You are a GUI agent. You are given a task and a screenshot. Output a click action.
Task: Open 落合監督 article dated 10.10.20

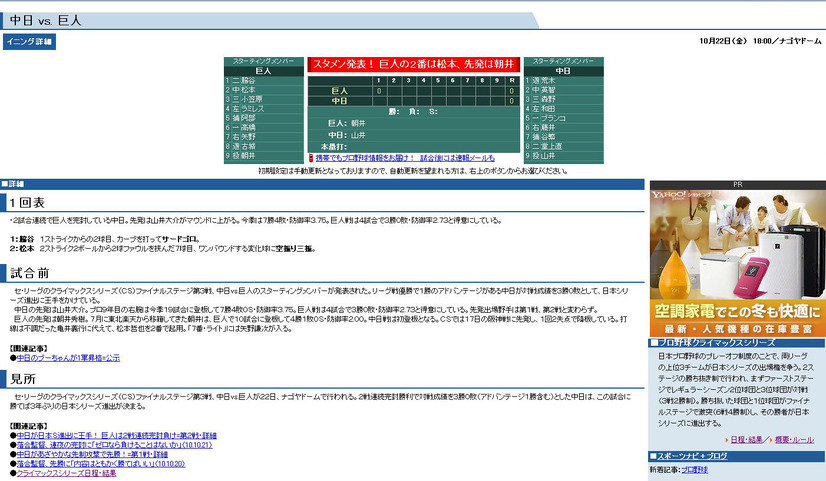point(101,464)
